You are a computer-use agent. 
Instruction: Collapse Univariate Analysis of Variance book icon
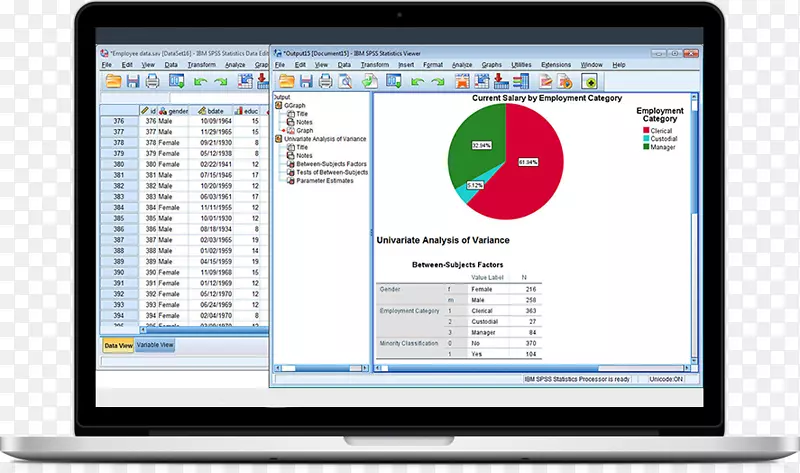click(279, 139)
